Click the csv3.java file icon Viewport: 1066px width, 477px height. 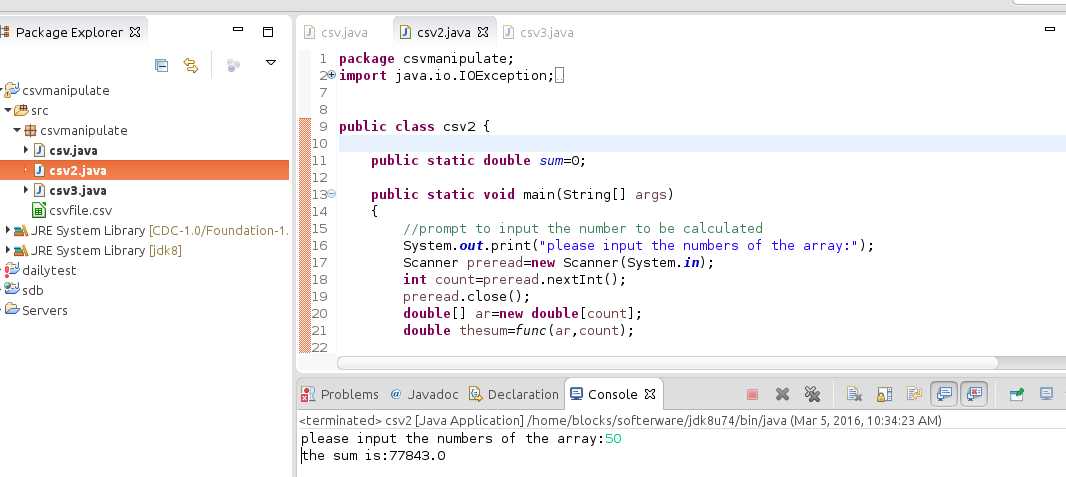(39, 190)
